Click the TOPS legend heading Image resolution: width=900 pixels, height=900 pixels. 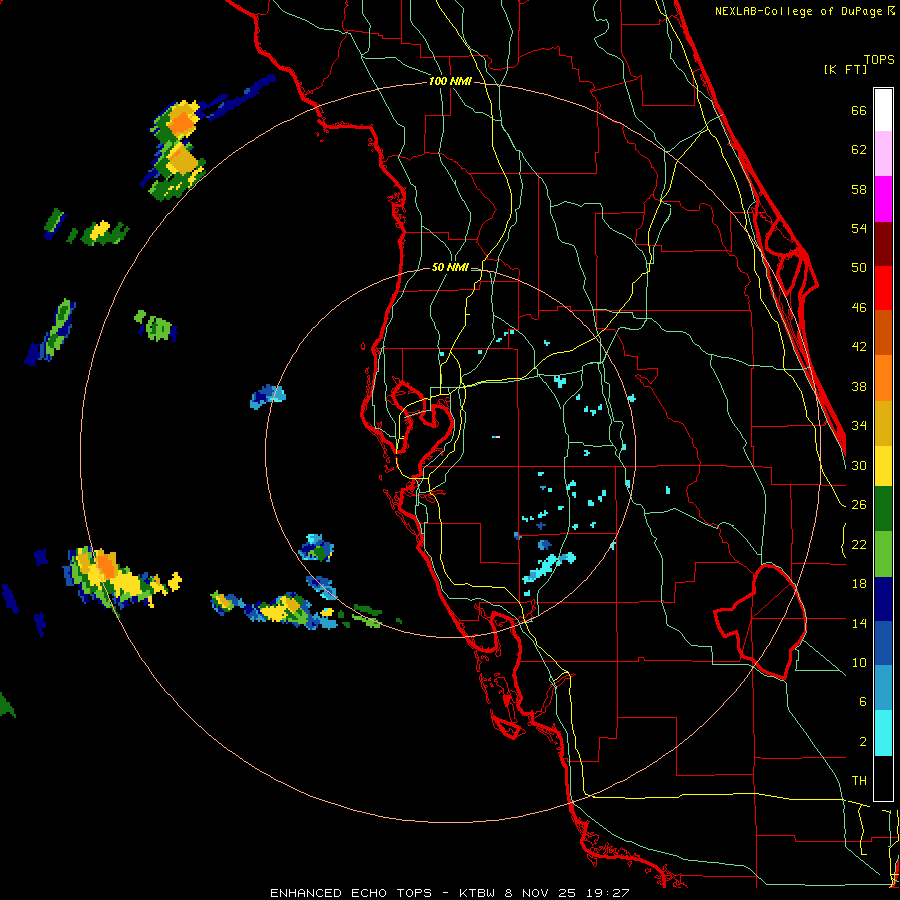pos(879,60)
